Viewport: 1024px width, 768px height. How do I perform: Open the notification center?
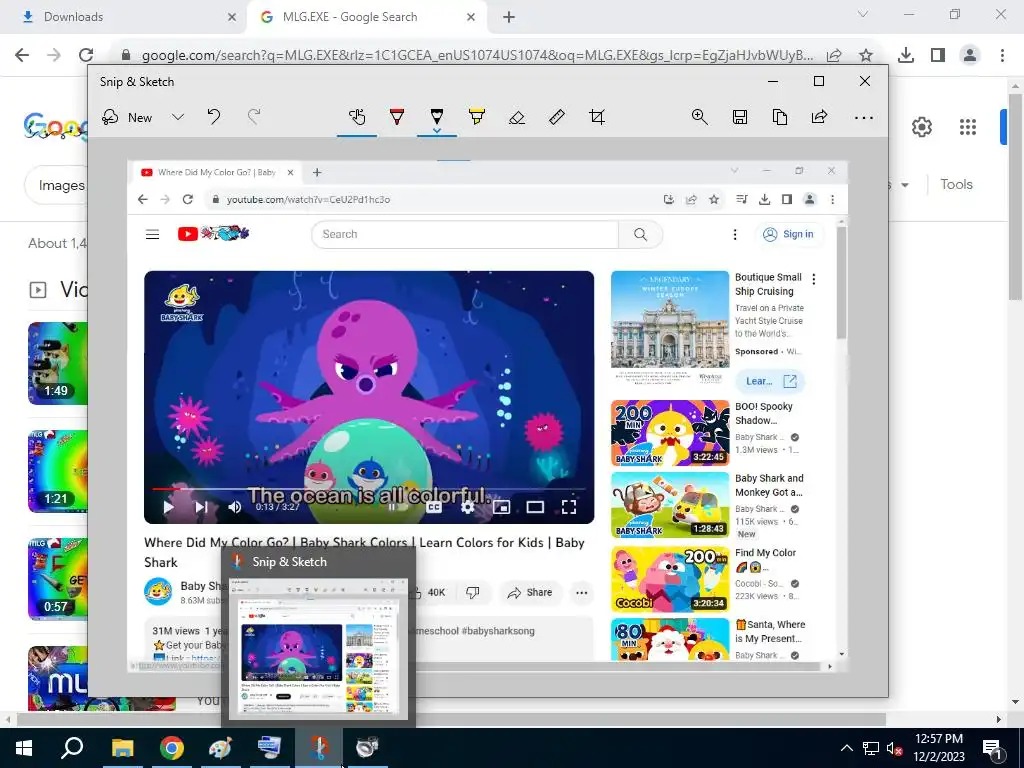[992, 749]
